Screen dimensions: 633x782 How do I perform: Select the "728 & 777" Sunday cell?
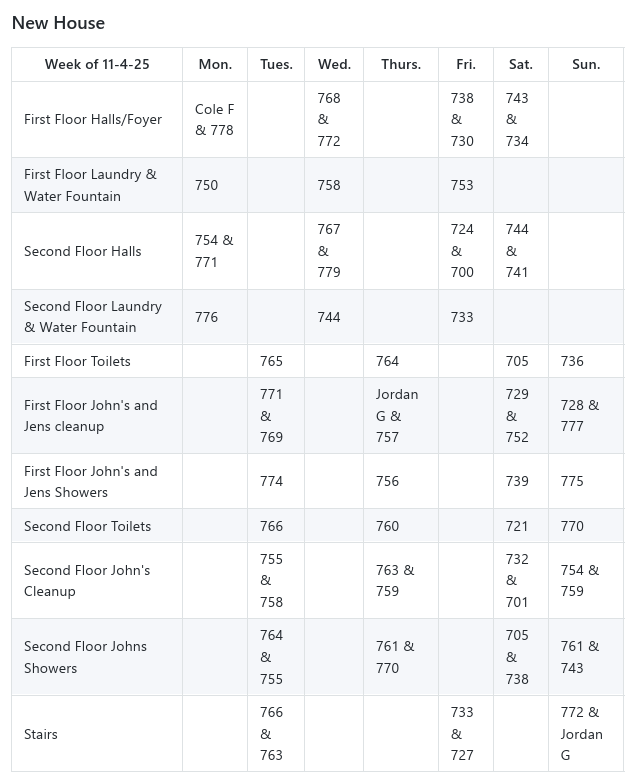(580, 416)
